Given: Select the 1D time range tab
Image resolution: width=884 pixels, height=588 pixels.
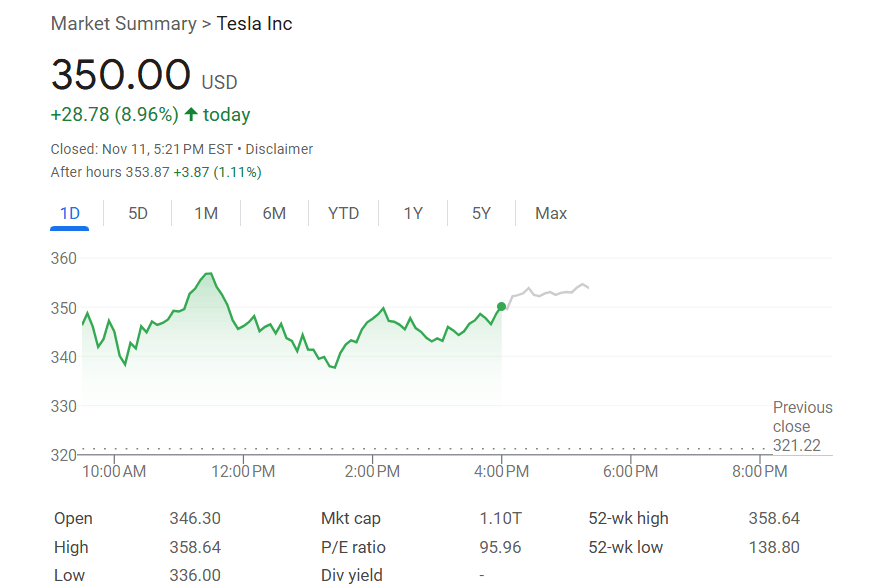Looking at the screenshot, I should [70, 213].
